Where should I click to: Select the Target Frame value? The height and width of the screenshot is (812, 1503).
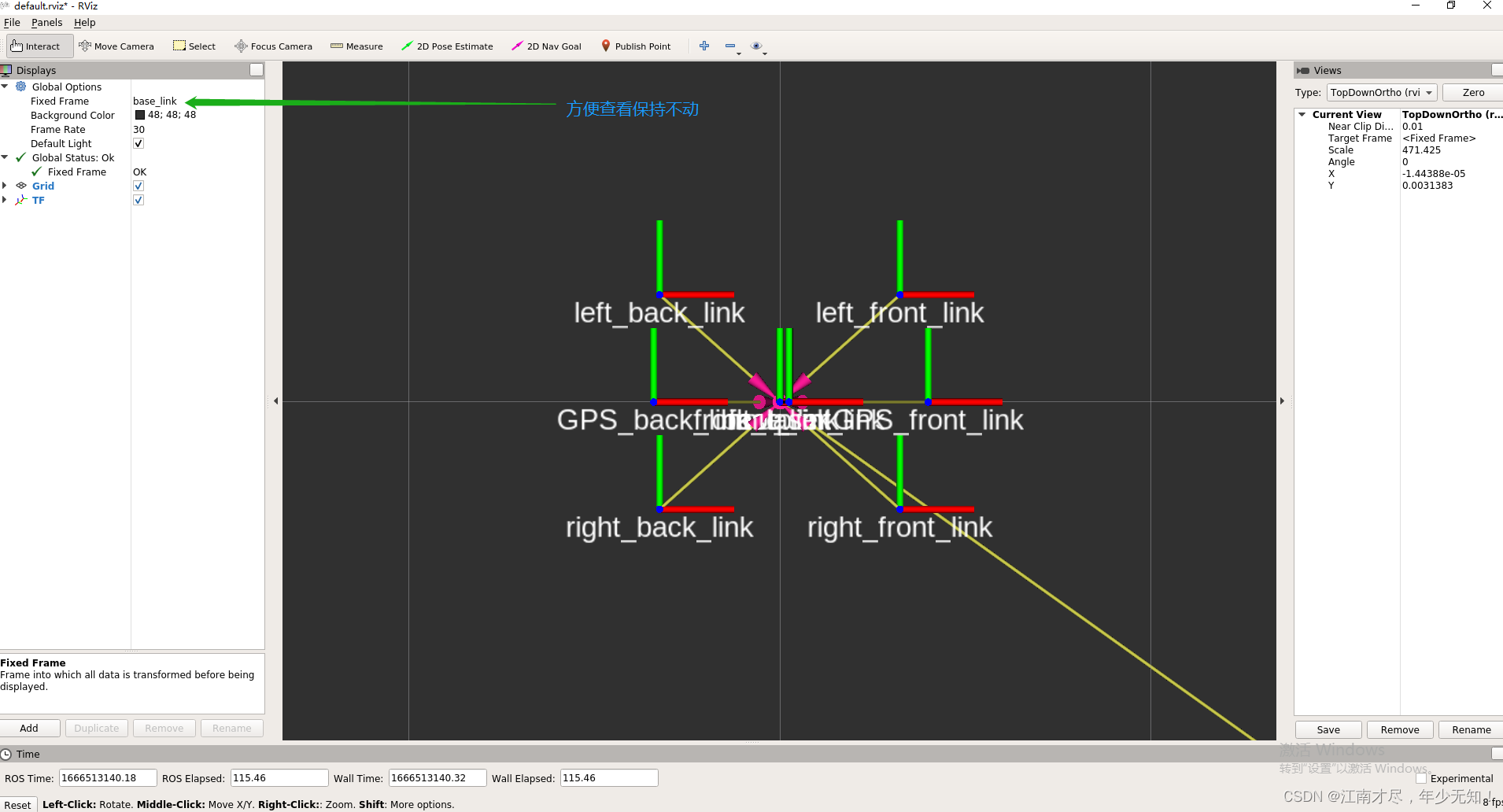pyautogui.click(x=1438, y=138)
